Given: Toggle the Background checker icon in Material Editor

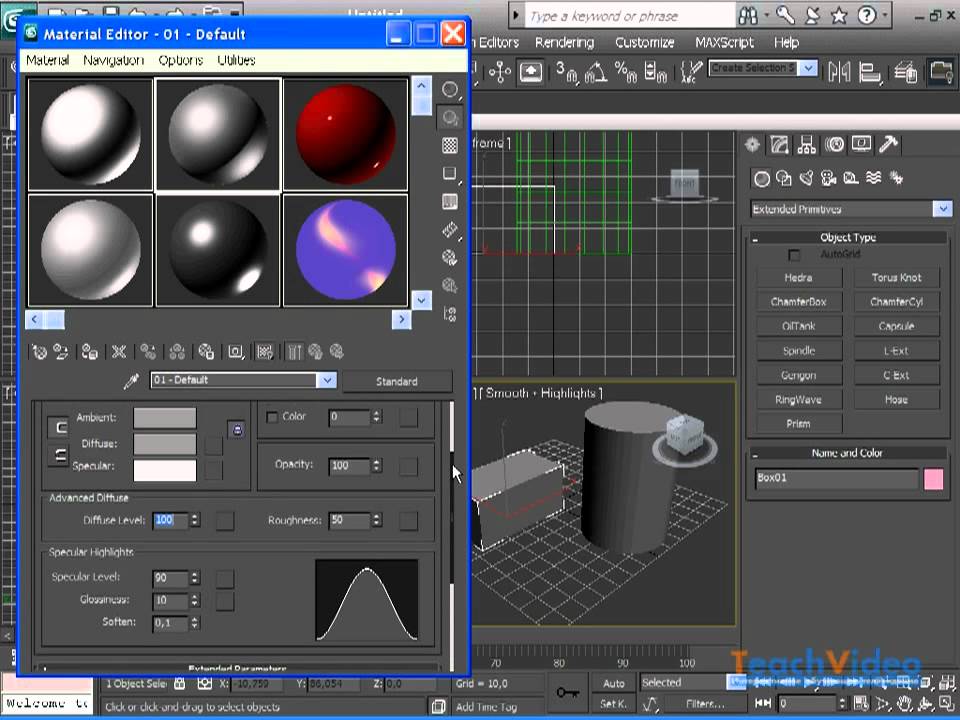Looking at the screenshot, I should 450,146.
